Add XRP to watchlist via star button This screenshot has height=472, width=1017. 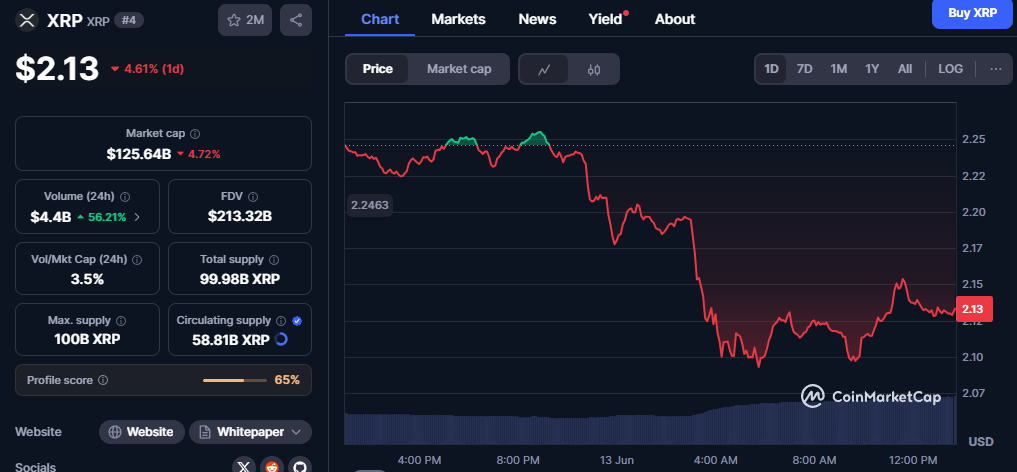245,20
